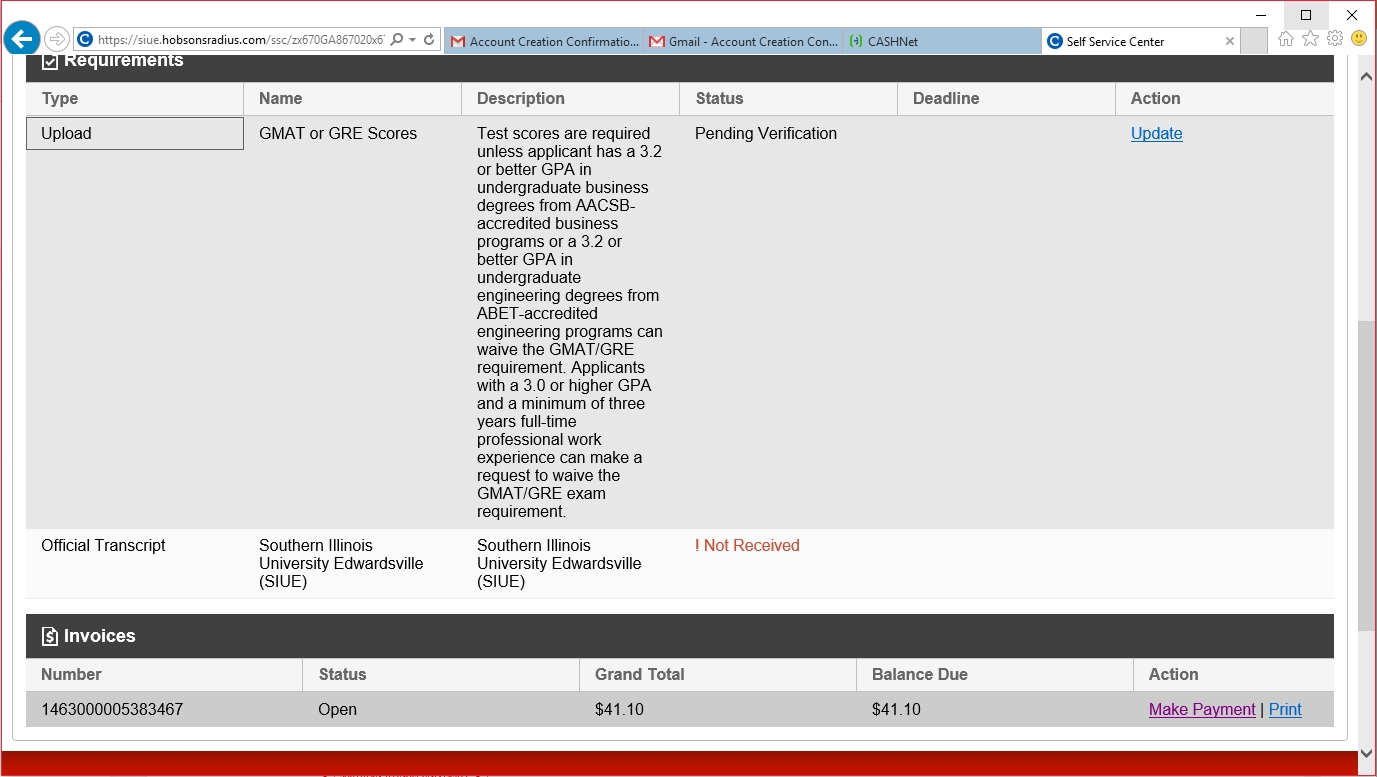Click the Upload type button
The height and width of the screenshot is (777, 1377).
(135, 134)
